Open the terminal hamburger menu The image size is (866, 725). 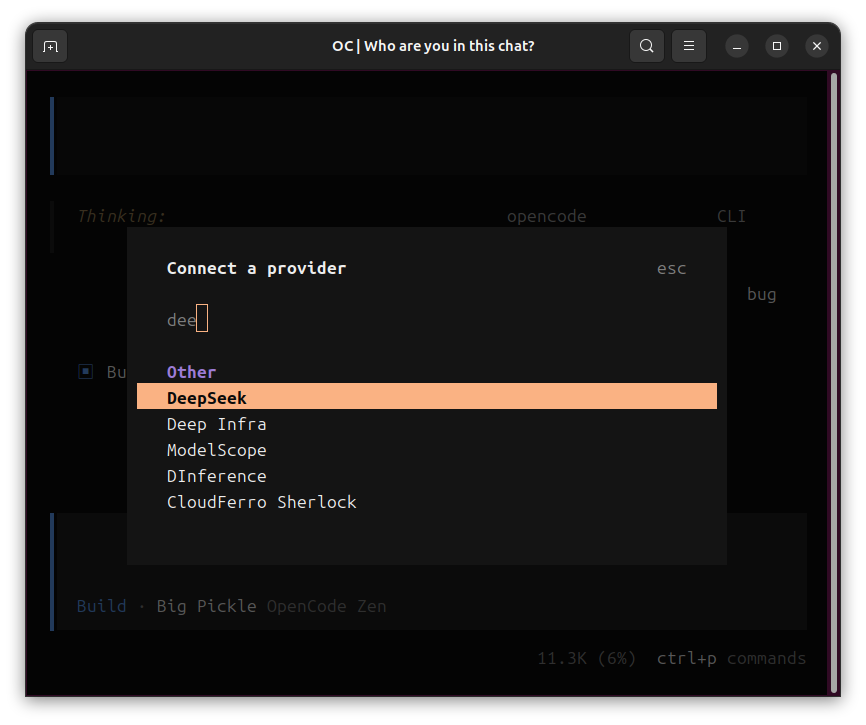[x=689, y=46]
